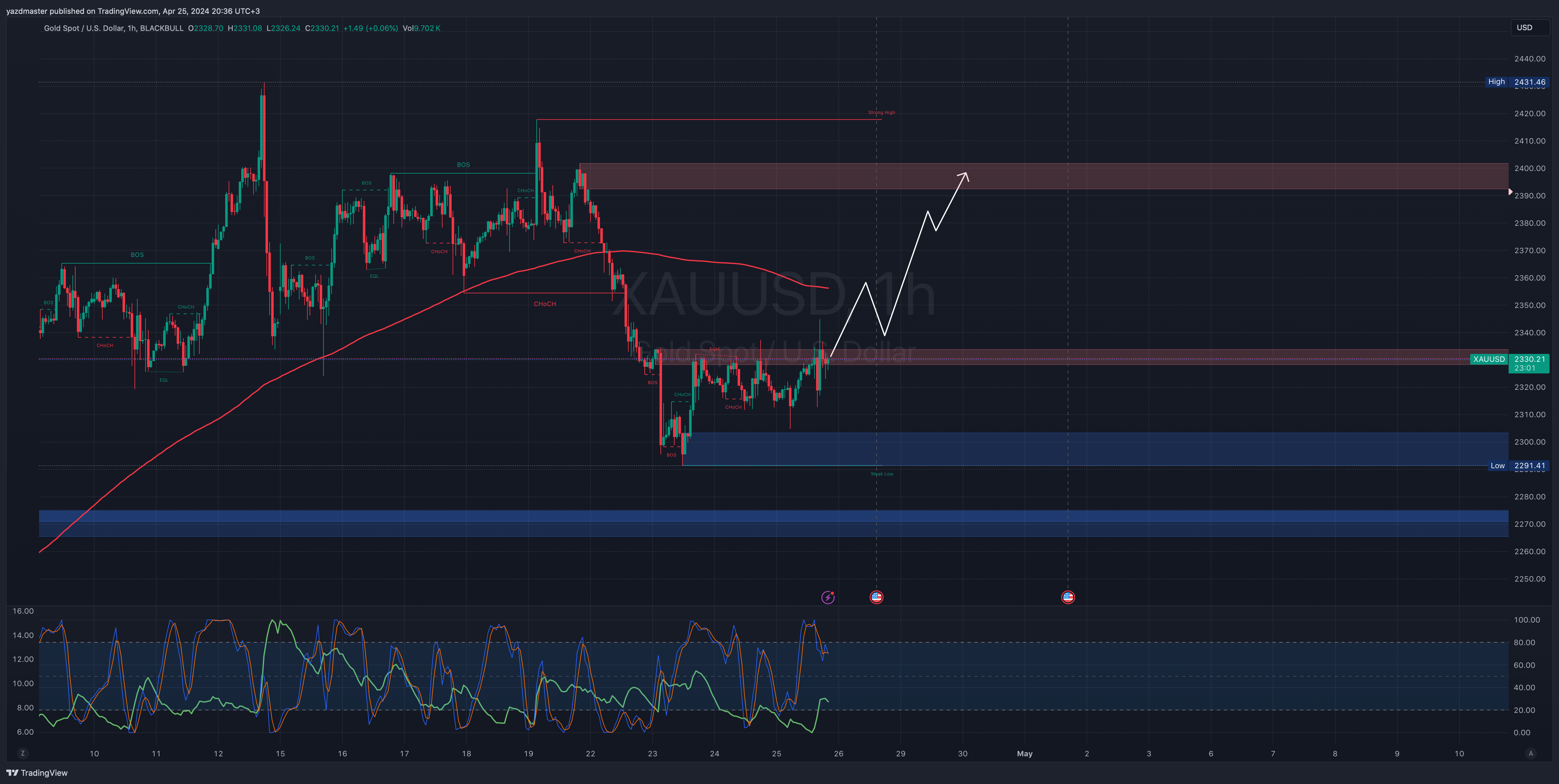This screenshot has height=784, width=1559.
Task: Open US flag economic event near 26
Action: pos(876,598)
